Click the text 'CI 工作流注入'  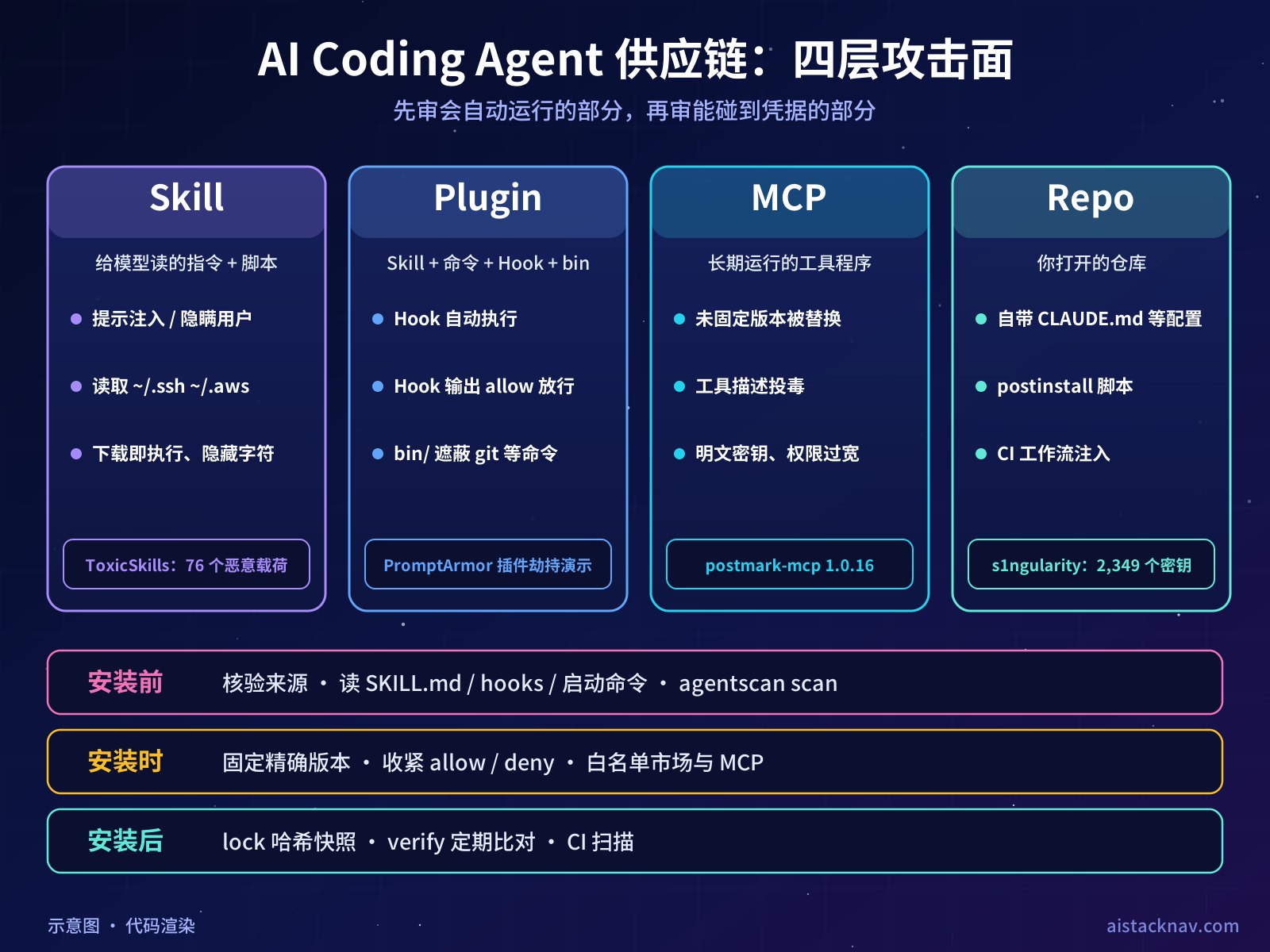tap(1053, 454)
